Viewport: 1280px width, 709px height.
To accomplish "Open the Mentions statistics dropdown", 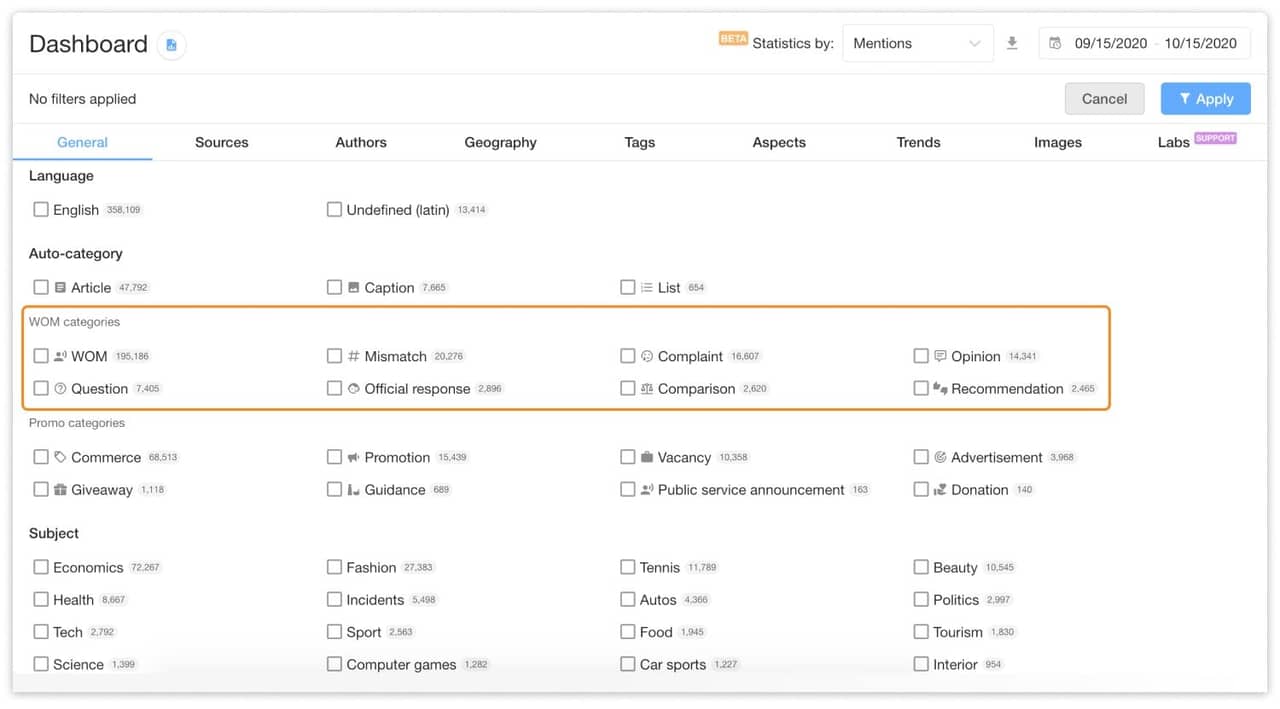I will pyautogui.click(x=916, y=43).
